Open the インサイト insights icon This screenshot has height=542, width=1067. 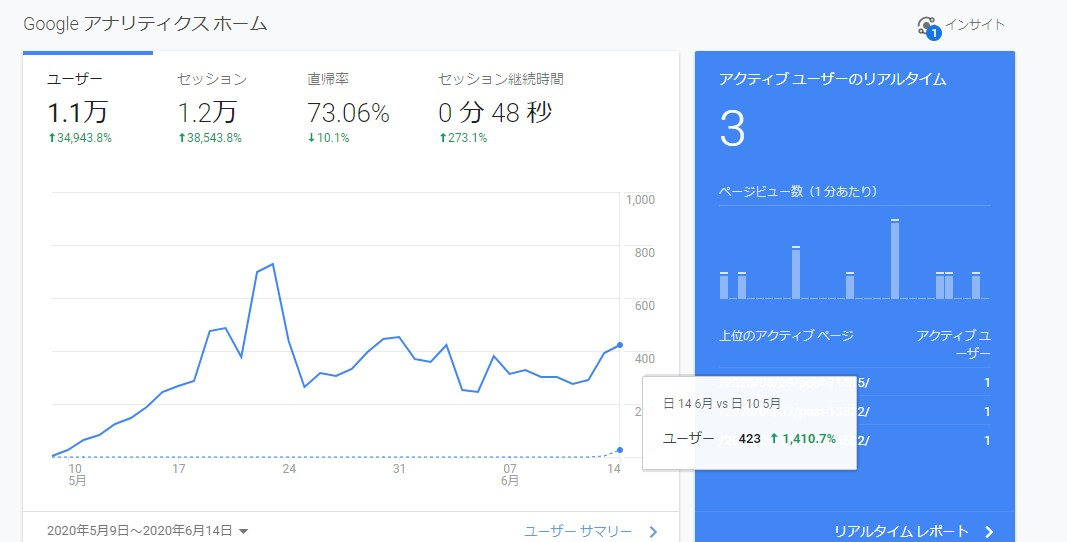point(926,26)
